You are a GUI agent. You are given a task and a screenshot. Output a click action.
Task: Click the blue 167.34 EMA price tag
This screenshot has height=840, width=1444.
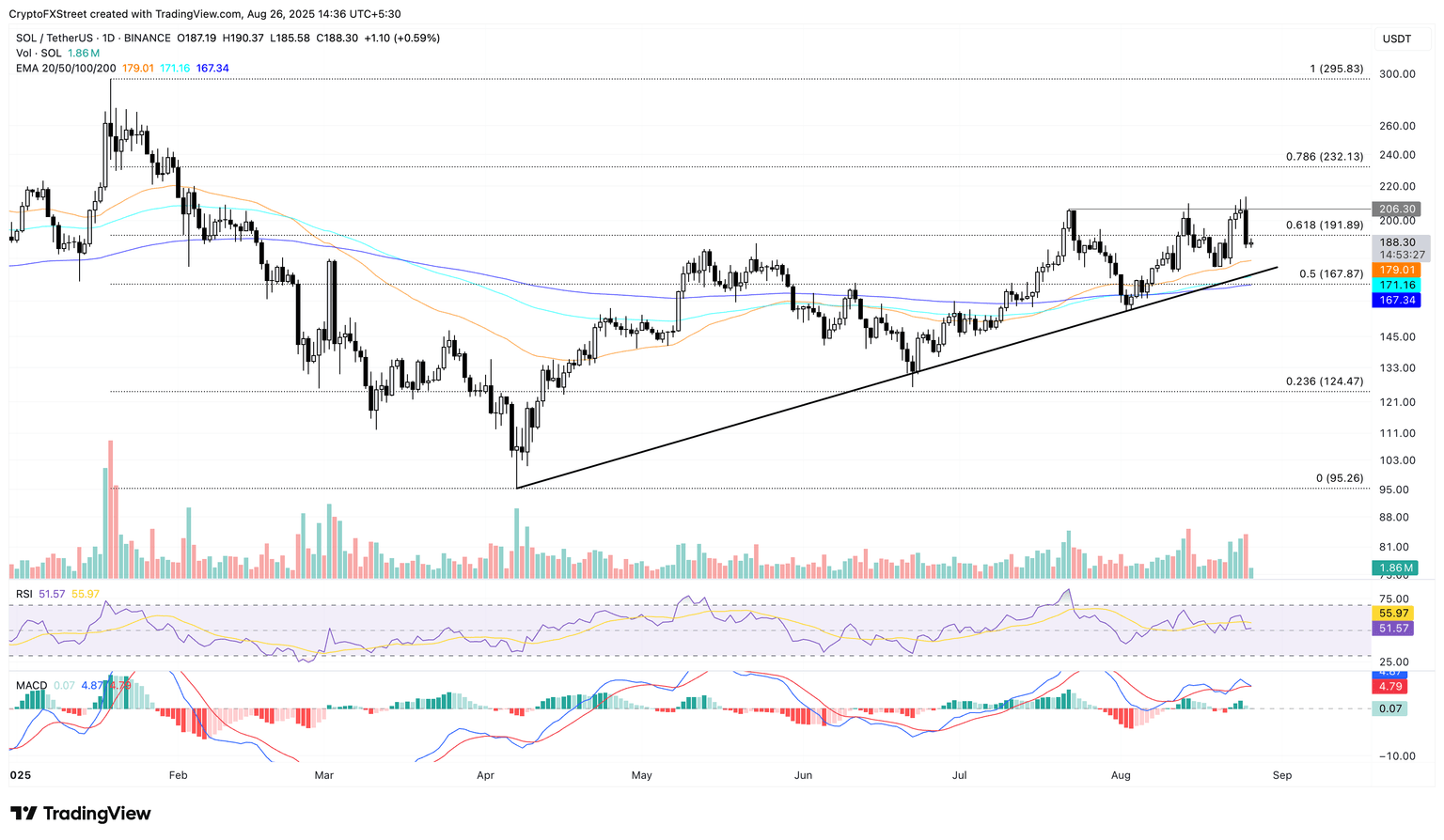[1396, 301]
